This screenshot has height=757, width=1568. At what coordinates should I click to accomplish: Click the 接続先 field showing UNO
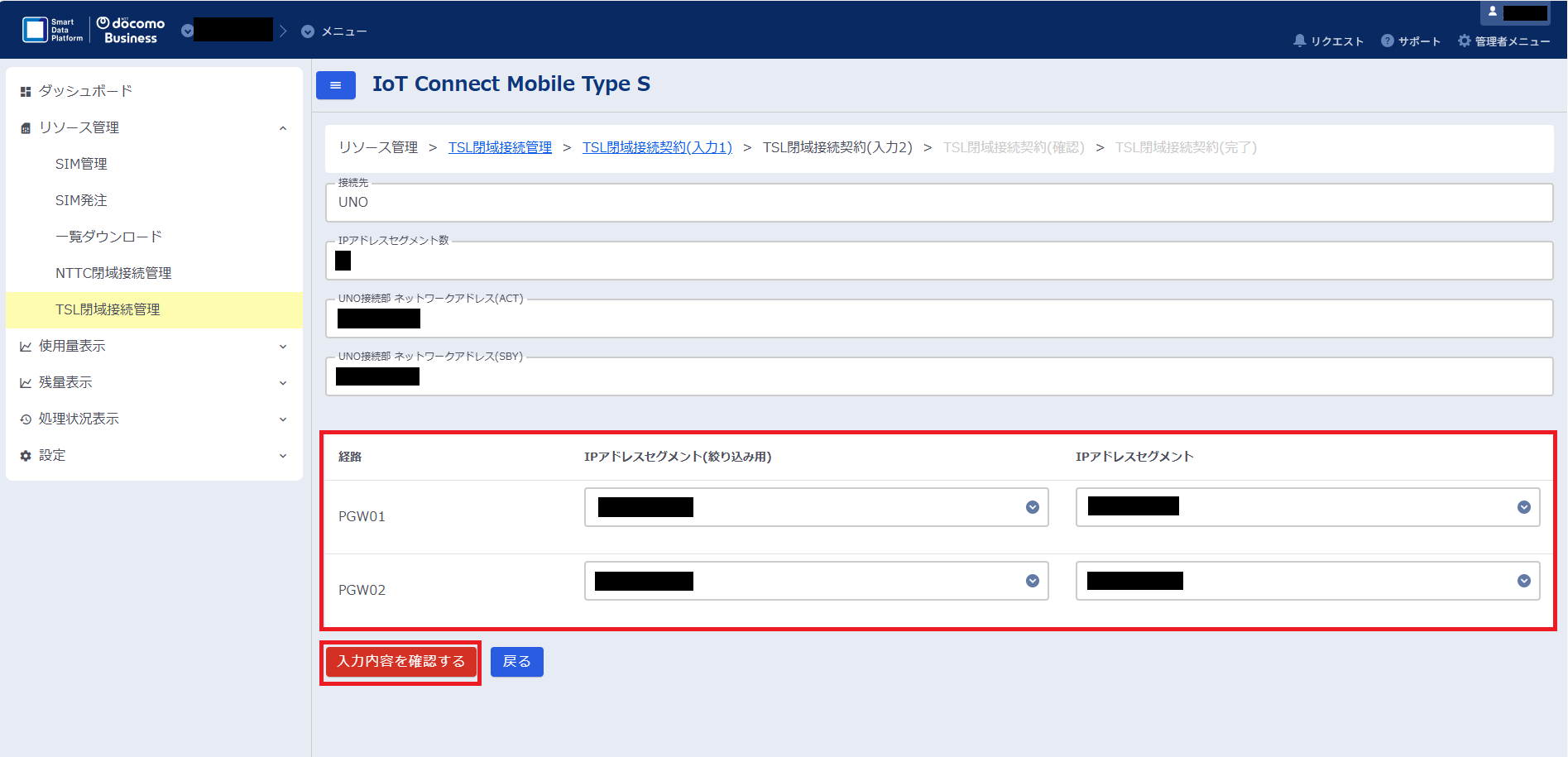[939, 203]
